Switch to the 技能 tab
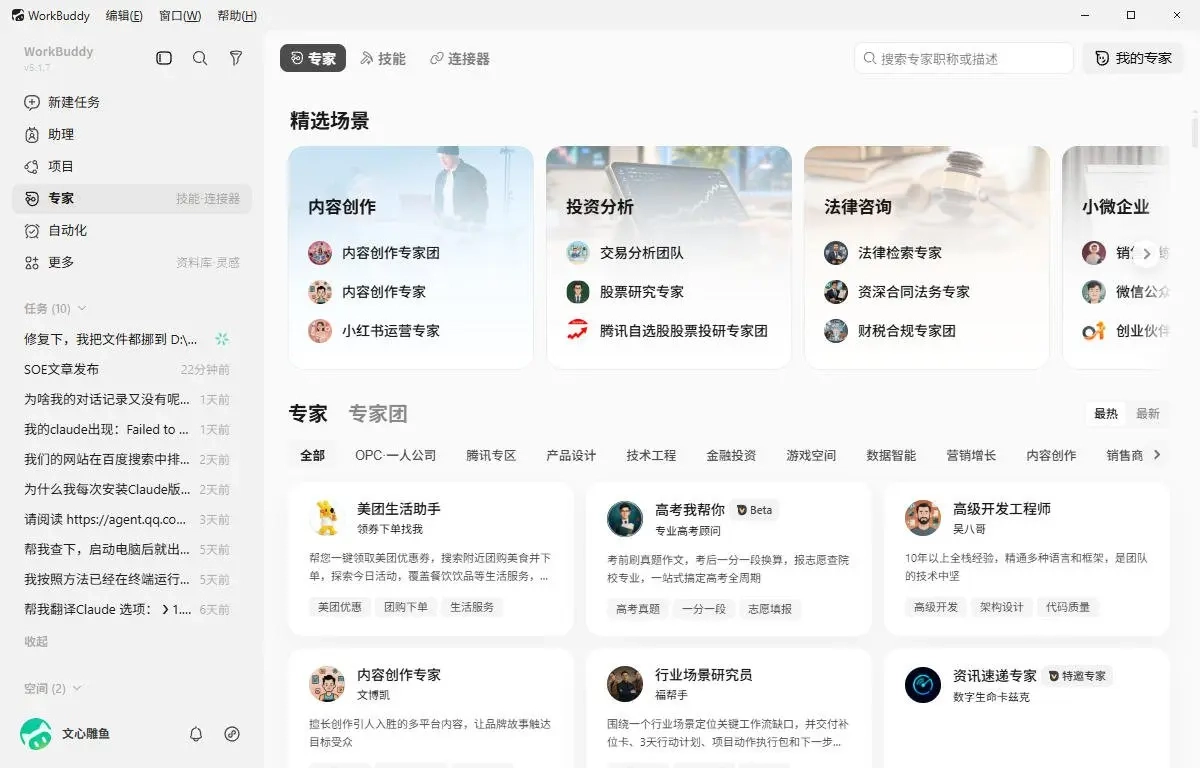Screen dimensions: 1200x768 [x=383, y=58]
